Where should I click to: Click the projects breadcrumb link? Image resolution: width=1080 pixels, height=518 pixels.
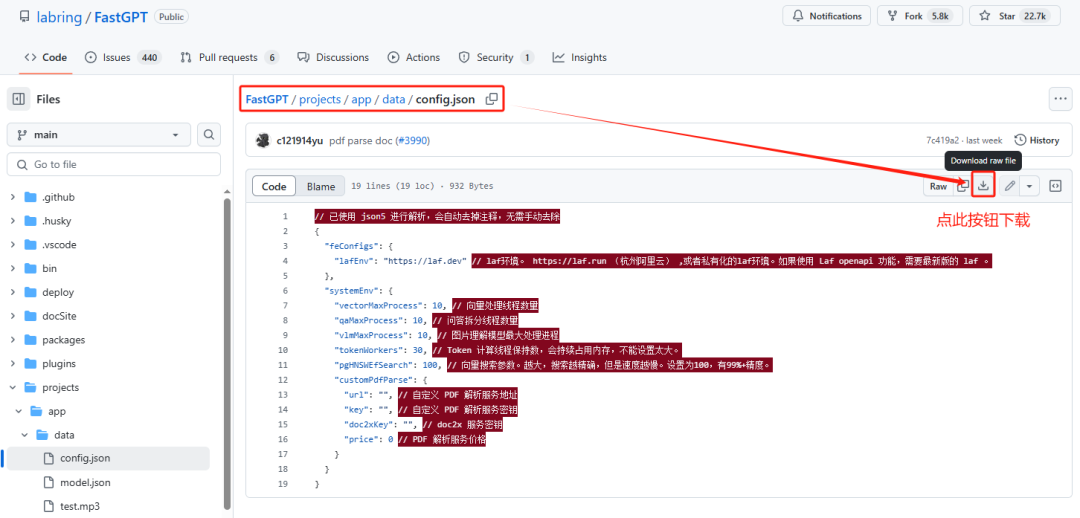click(320, 99)
